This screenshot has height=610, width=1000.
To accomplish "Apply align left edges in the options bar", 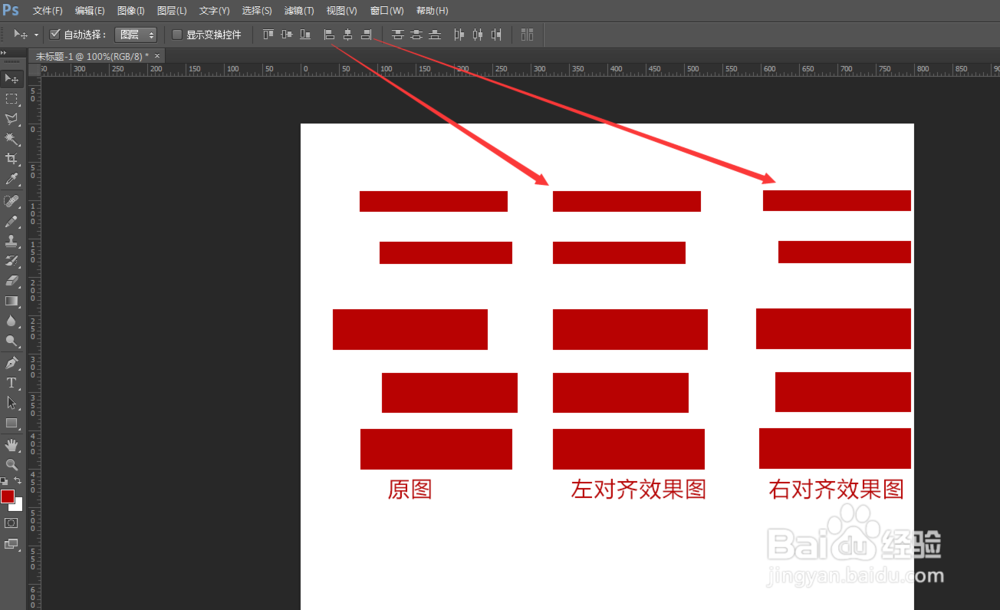I will [328, 34].
